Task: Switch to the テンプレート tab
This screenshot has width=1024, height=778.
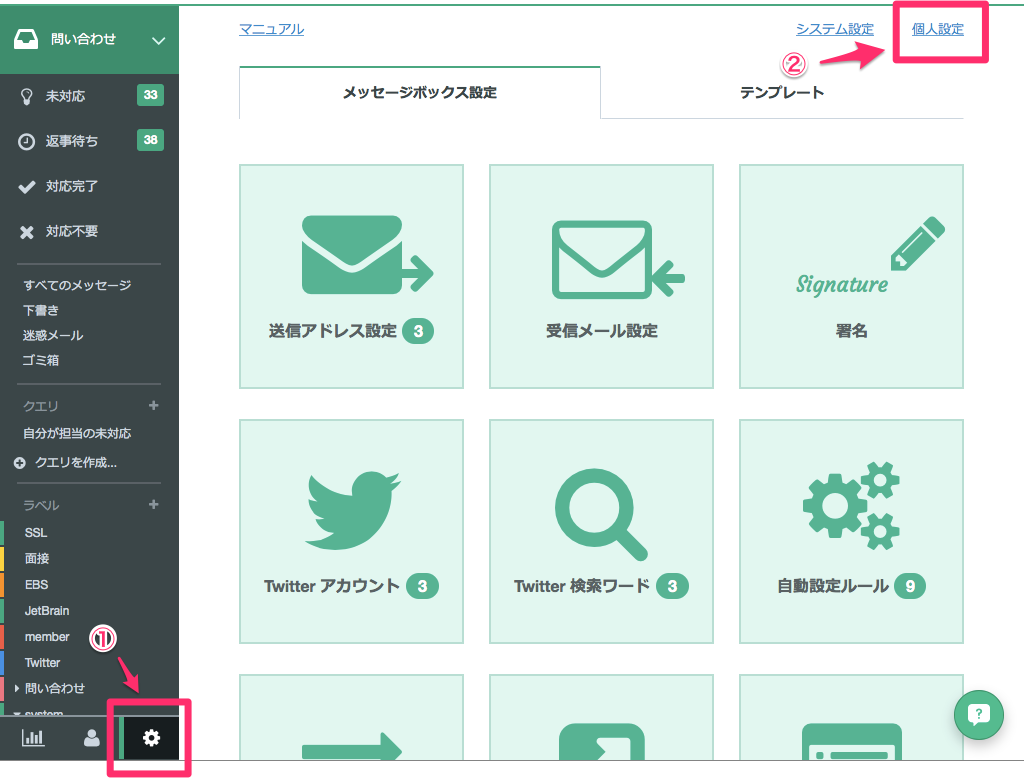Action: (782, 93)
